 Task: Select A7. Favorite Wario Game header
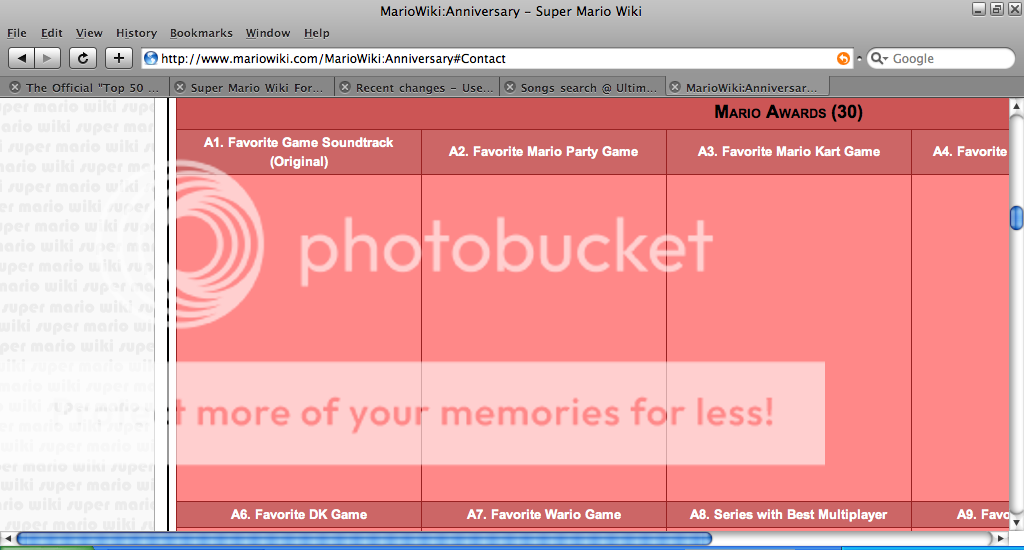click(x=543, y=515)
